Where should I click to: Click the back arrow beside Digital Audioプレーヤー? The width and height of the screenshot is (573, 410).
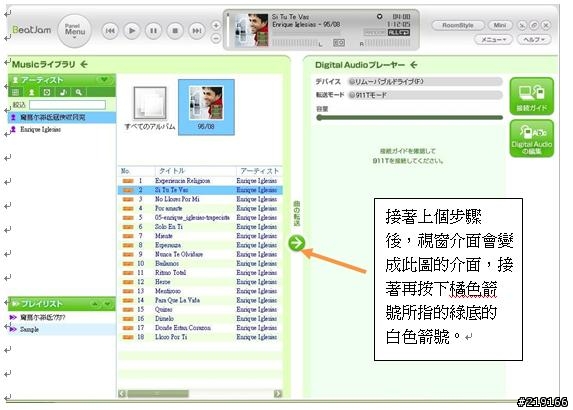(x=414, y=65)
